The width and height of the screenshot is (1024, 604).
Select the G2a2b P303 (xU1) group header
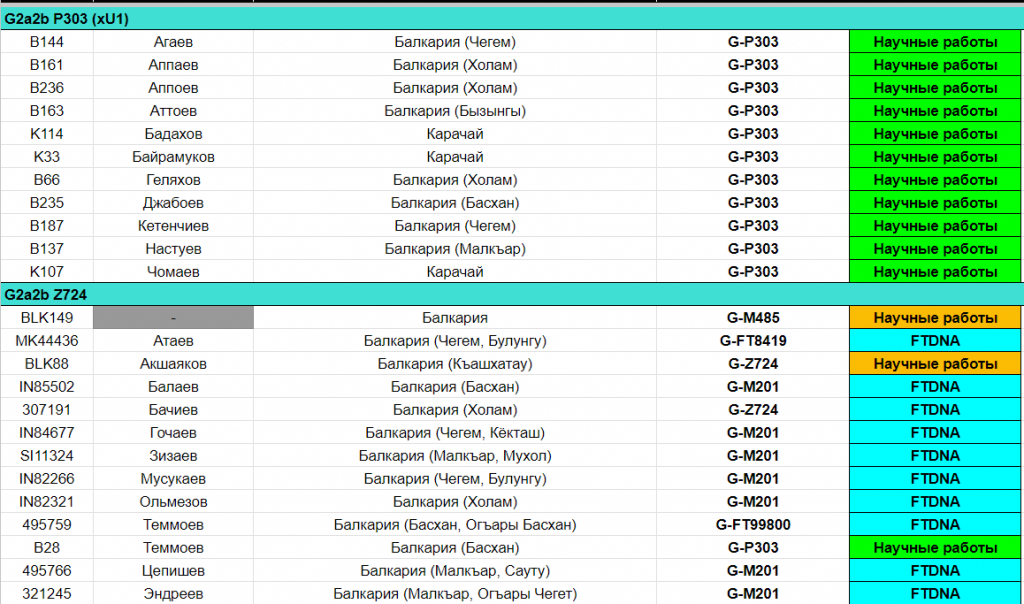pos(67,18)
